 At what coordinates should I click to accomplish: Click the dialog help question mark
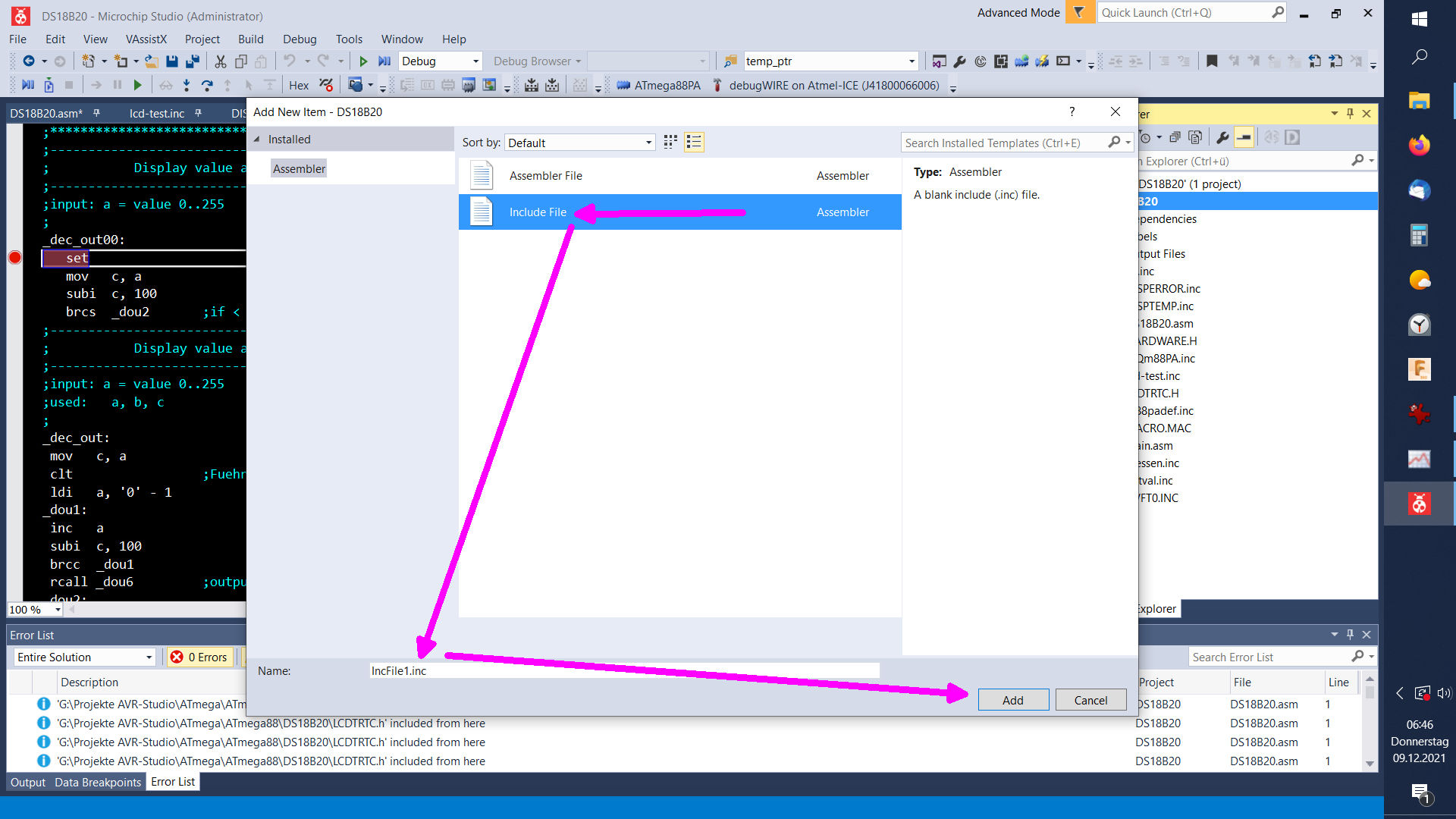[x=1072, y=111]
